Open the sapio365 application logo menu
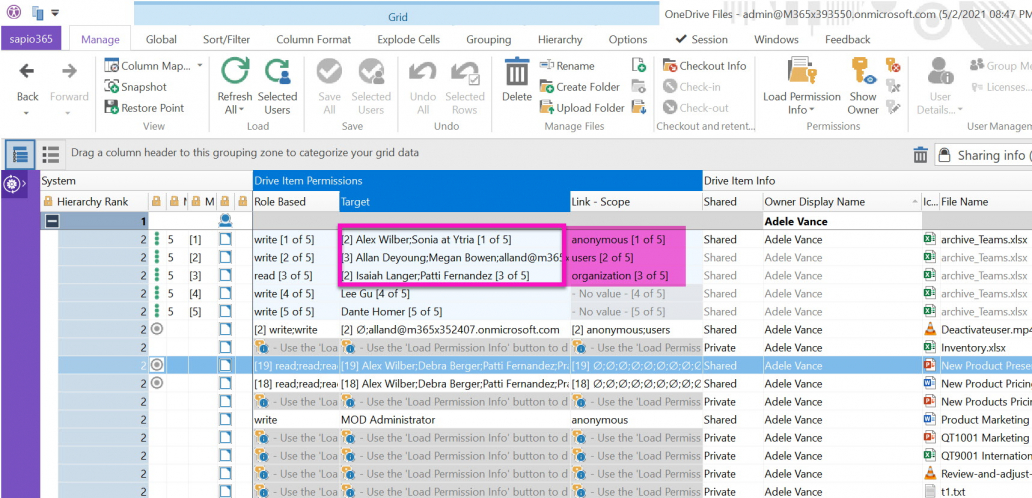The image size is (1032, 498). [14, 12]
